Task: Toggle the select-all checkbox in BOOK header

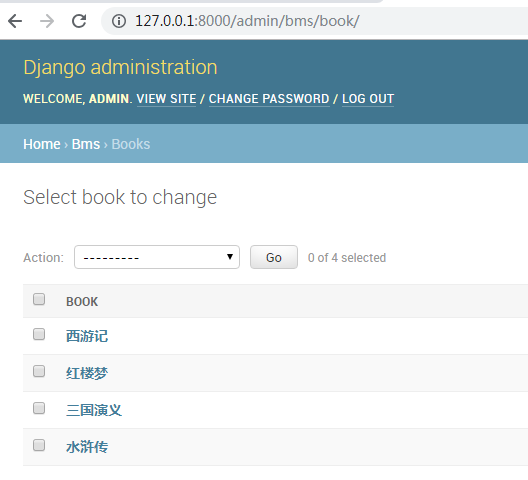Action: (x=39, y=299)
